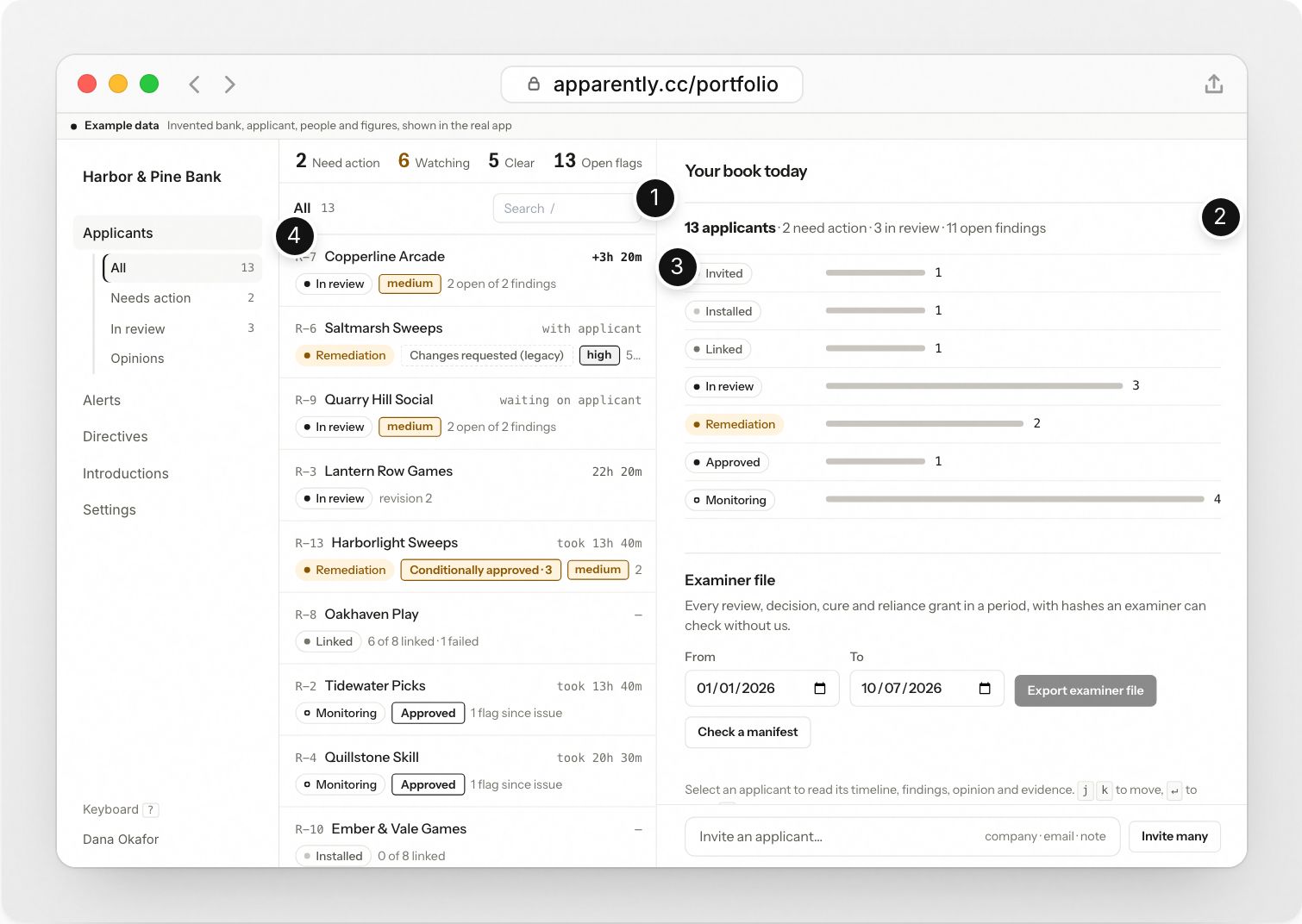Open the share icon in the browser toolbar
Screen dimensions: 1302x924
point(1214,84)
